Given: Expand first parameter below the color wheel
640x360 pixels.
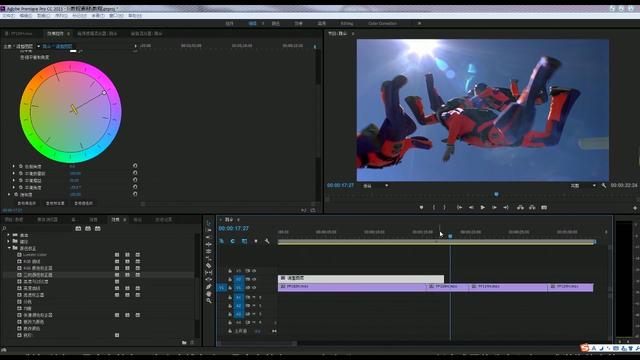Looking at the screenshot, I should click(x=14, y=167).
